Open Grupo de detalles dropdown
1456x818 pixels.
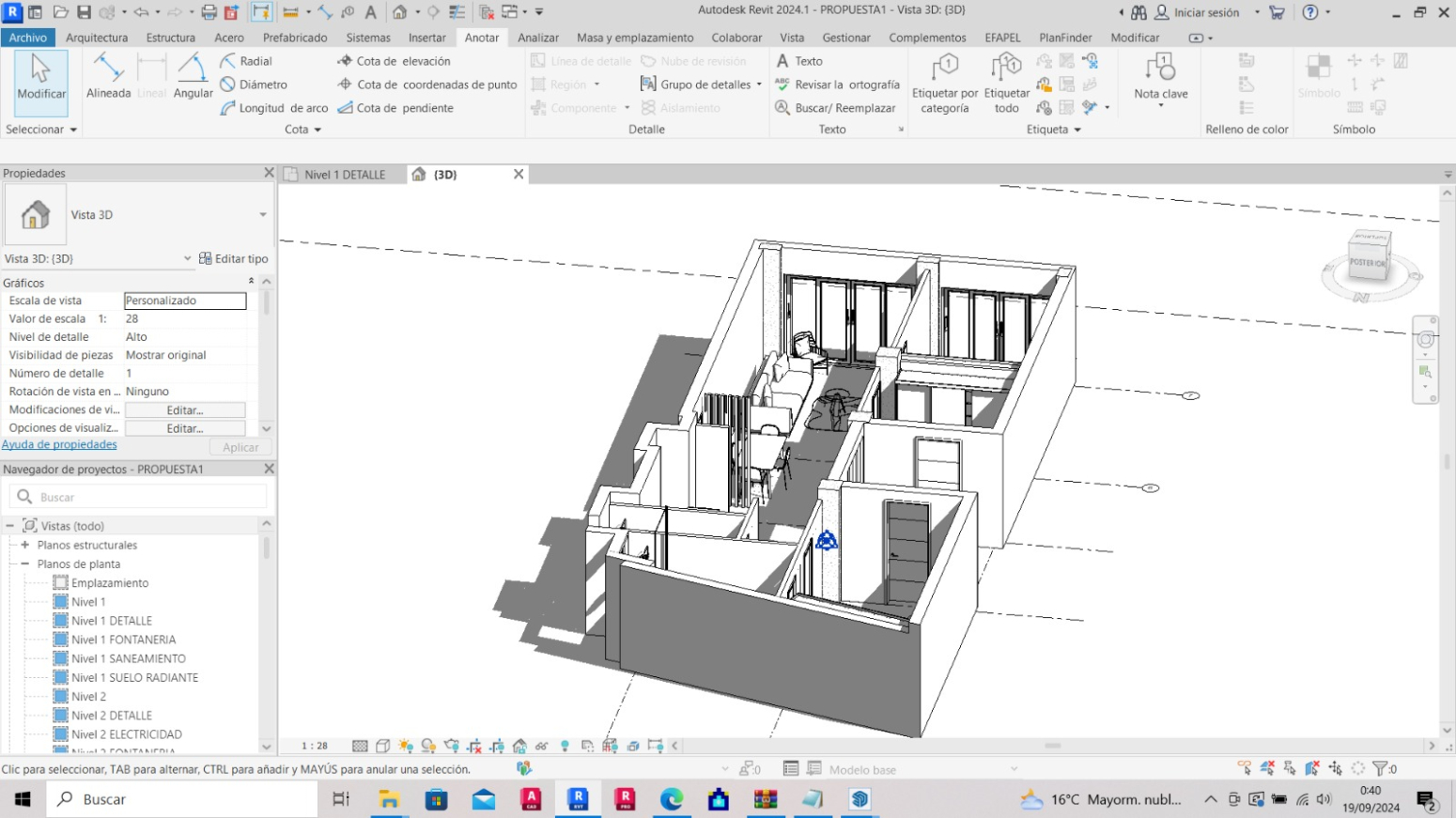point(759,85)
